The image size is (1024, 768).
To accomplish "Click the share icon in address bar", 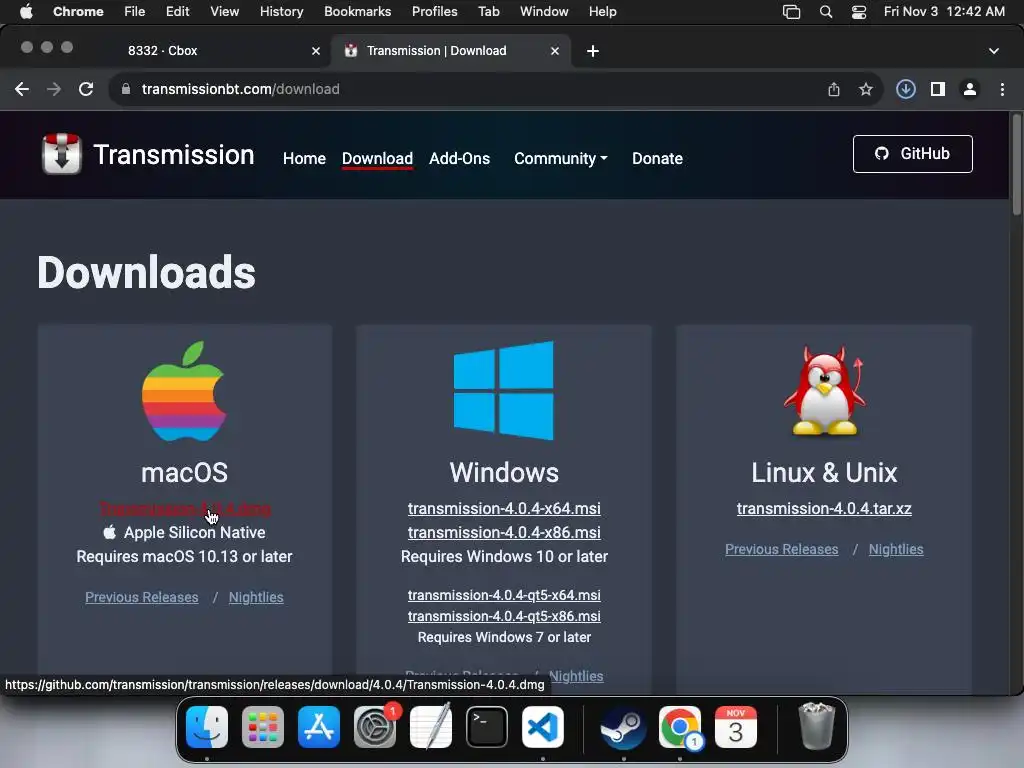I will point(834,89).
